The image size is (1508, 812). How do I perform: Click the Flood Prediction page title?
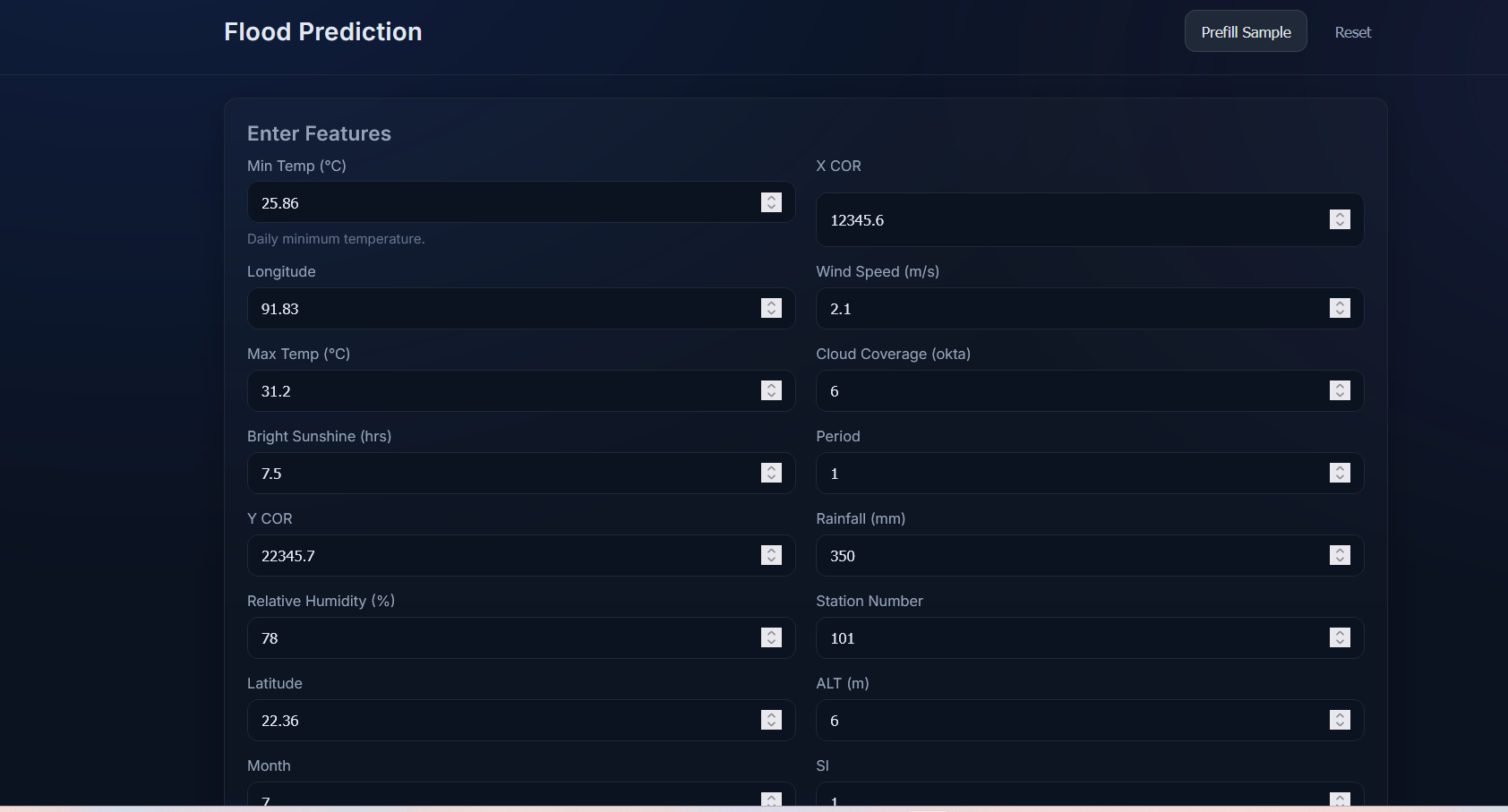click(322, 31)
